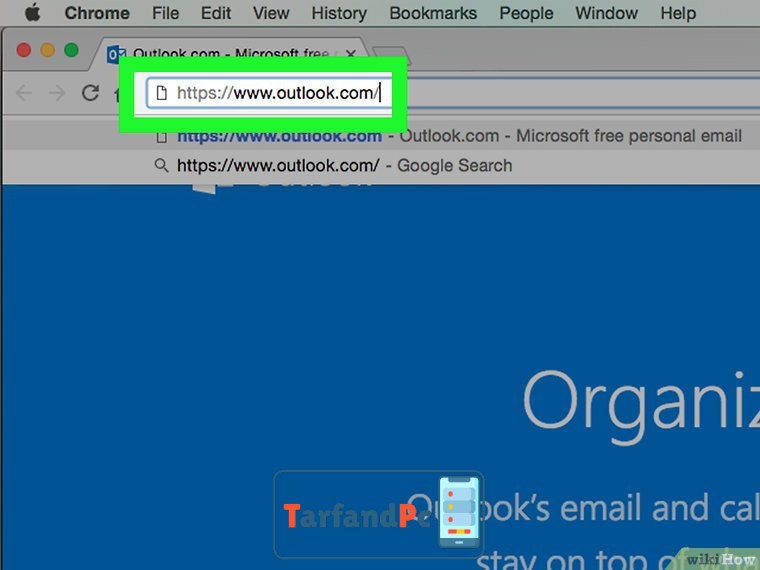Reload the page with the refresh icon
Image resolution: width=760 pixels, height=570 pixels.
click(x=90, y=93)
